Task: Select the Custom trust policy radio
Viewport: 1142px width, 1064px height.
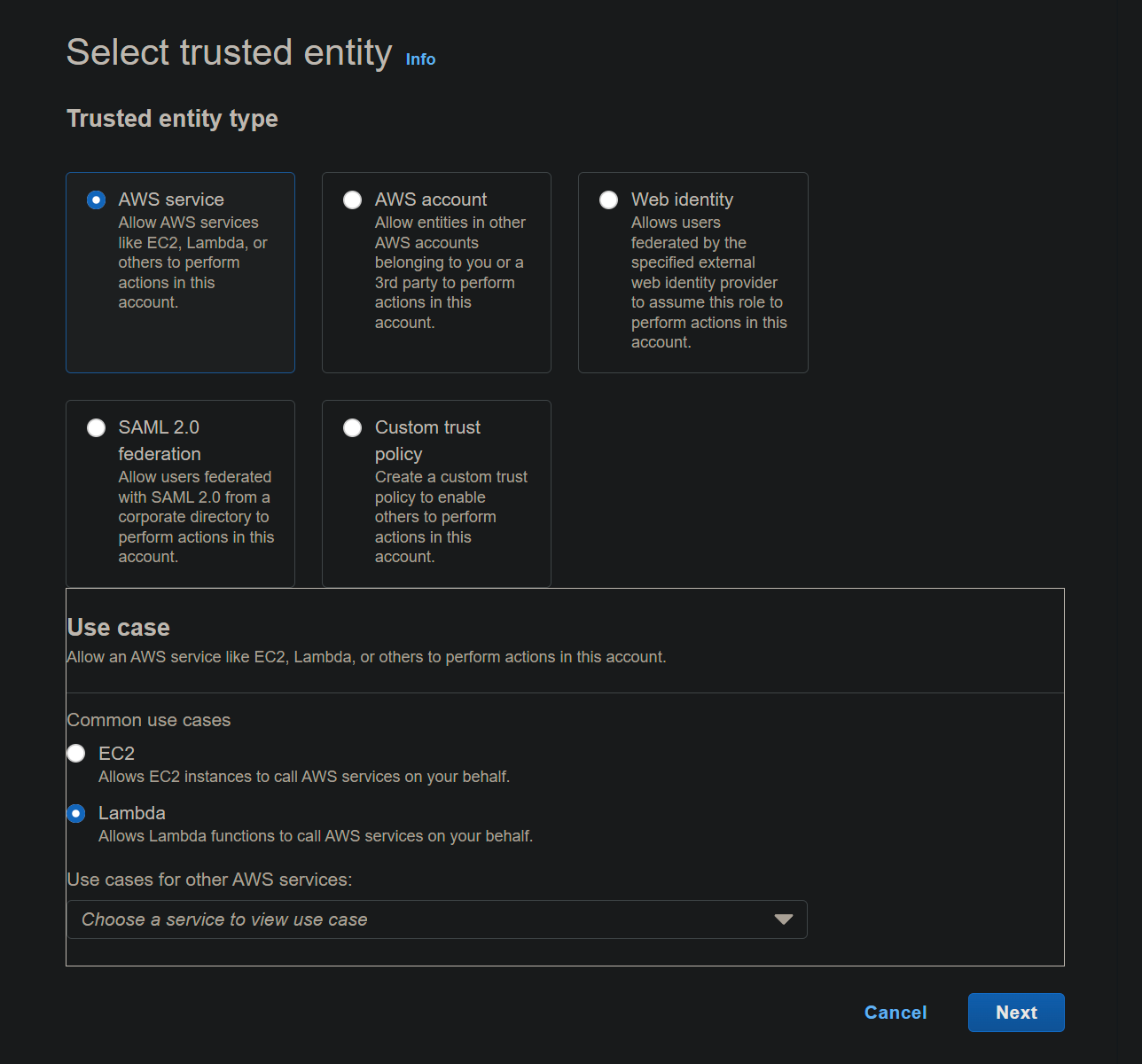Action: click(352, 428)
